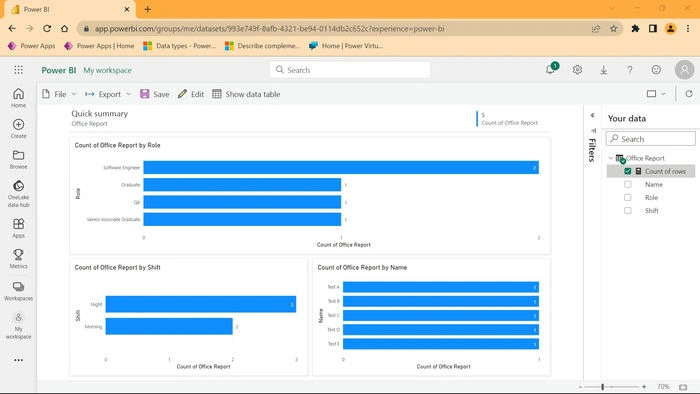Open Power Apps | Home bookmark
Screen dimensions: 700x394
pos(99,46)
